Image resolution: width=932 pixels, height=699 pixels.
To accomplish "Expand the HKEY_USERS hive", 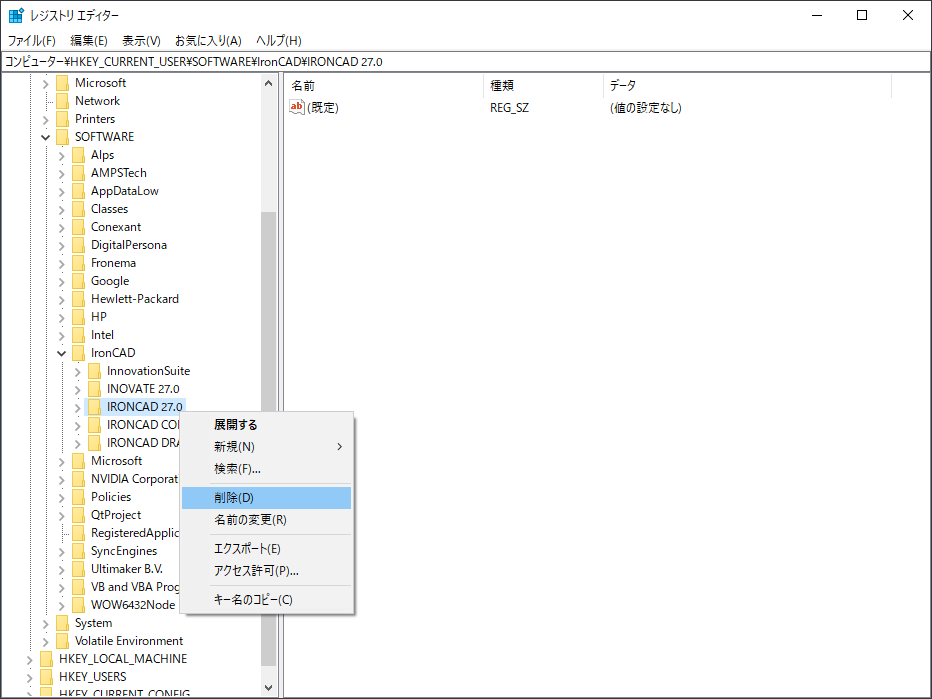I will 29,677.
